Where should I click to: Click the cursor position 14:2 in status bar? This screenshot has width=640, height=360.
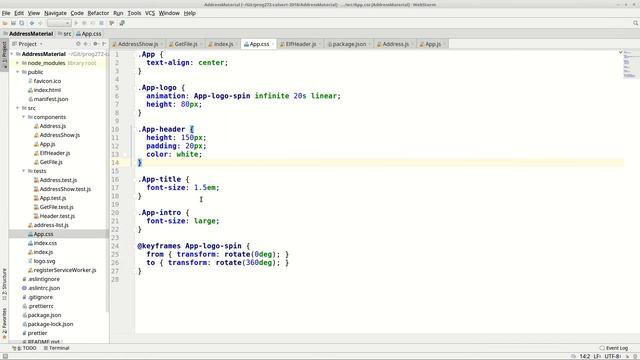[x=585, y=356]
